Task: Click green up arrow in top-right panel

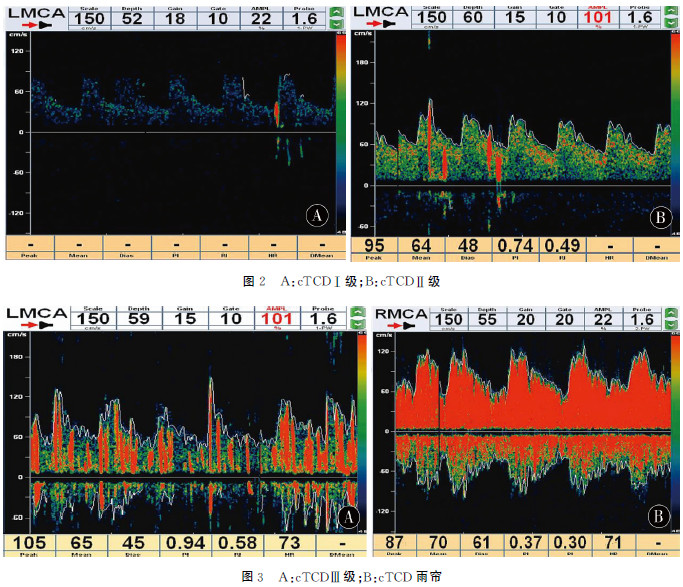Action: 675,9
